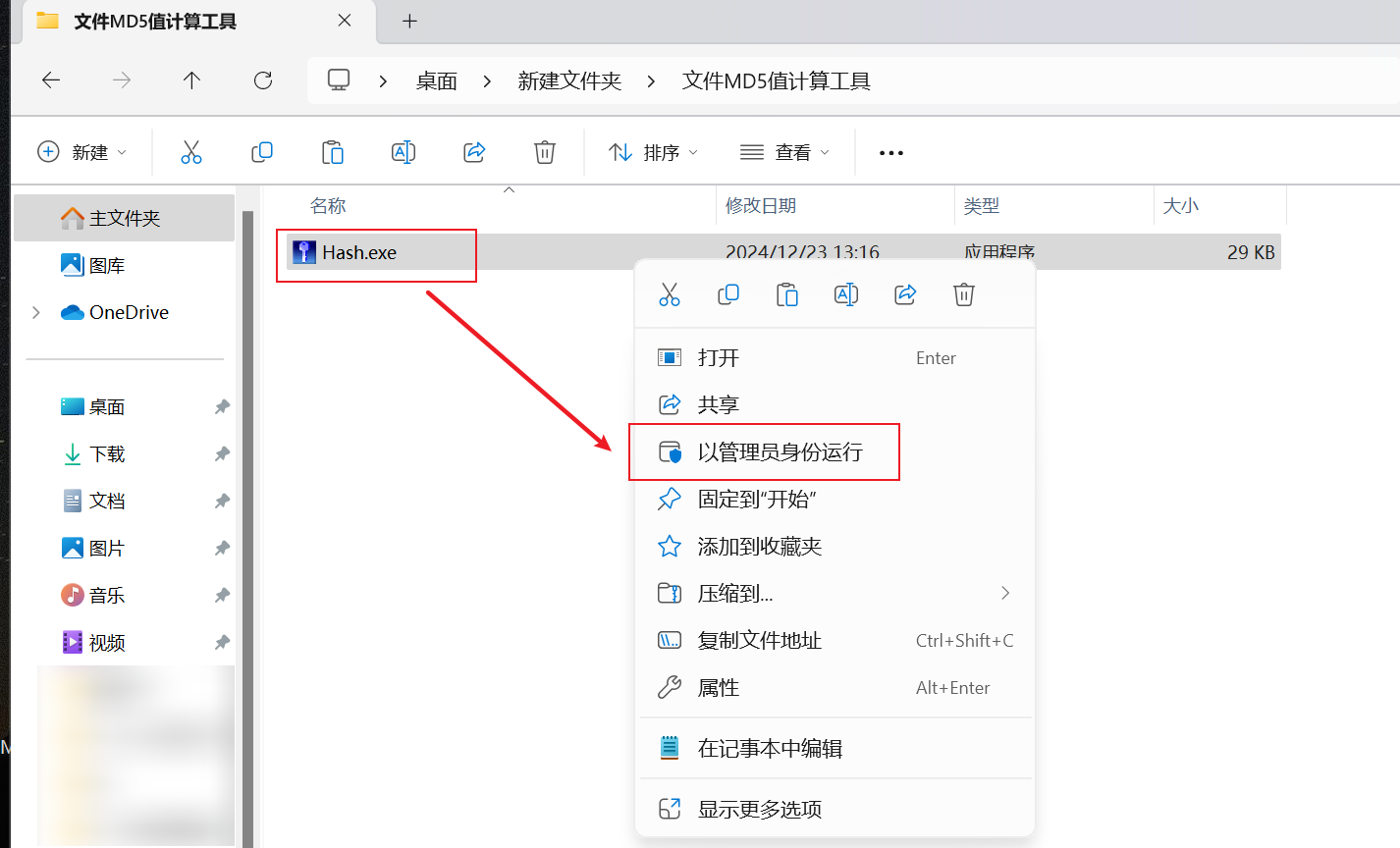Go back with the left arrow
Screen dimensions: 1400x848
tap(51, 80)
